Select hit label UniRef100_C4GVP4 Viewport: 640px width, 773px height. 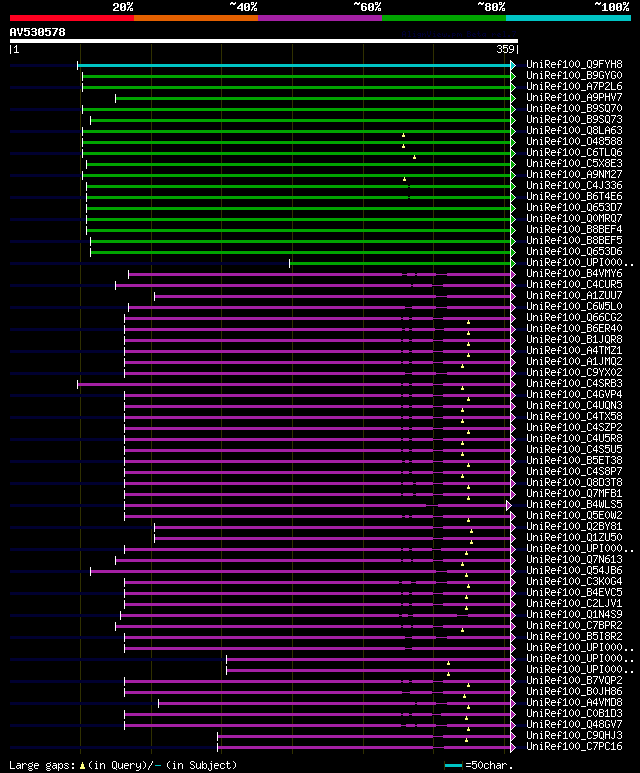tap(574, 394)
